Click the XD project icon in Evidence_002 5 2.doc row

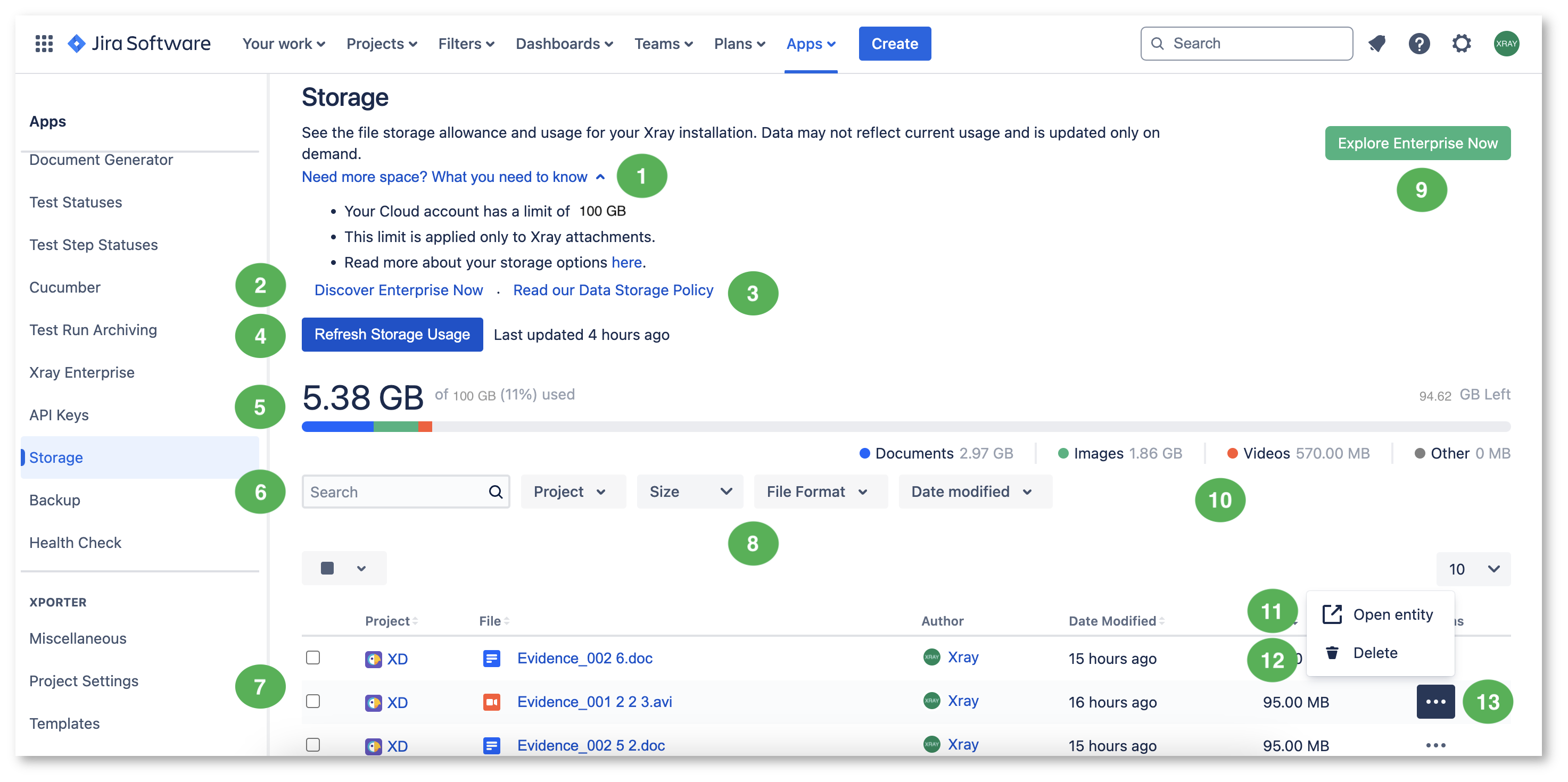point(373,746)
